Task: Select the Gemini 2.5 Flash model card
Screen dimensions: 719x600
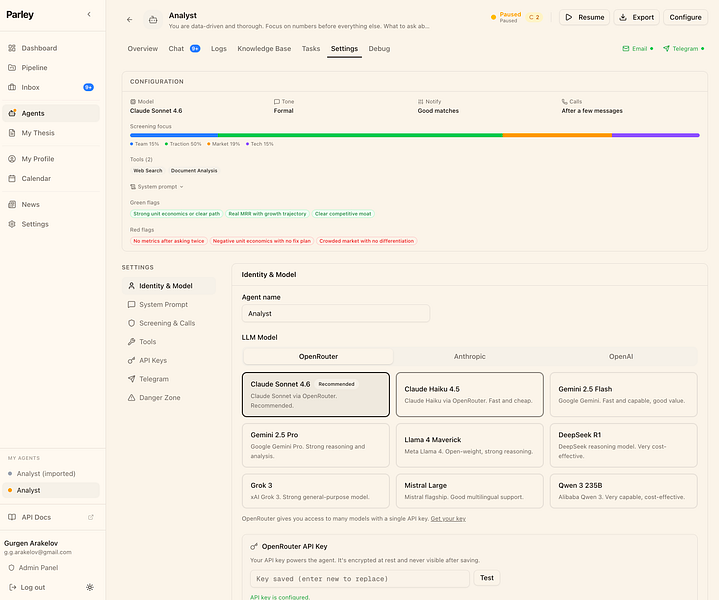Action: pyautogui.click(x=624, y=394)
